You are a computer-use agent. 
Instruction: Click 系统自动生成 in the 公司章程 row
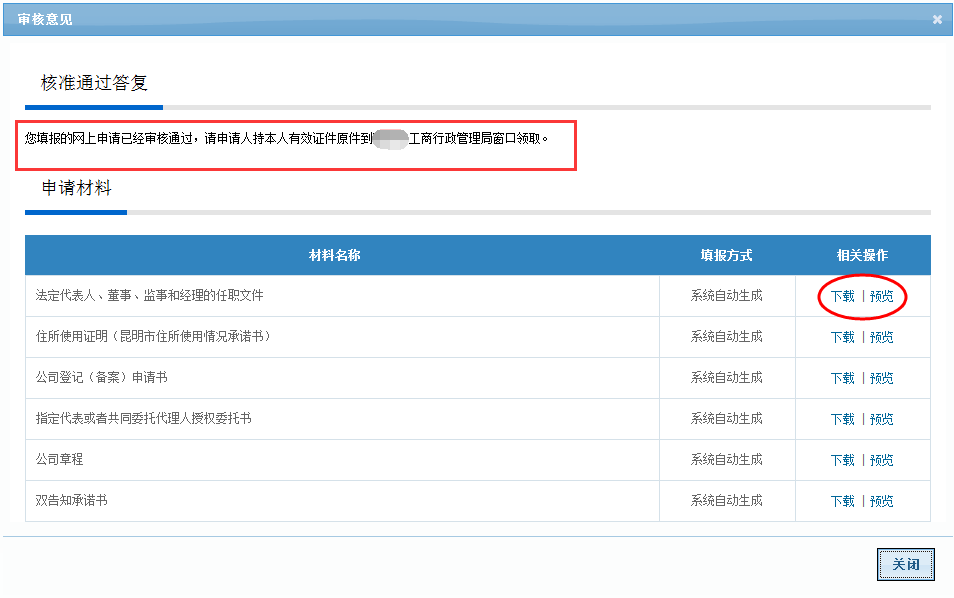[726, 460]
